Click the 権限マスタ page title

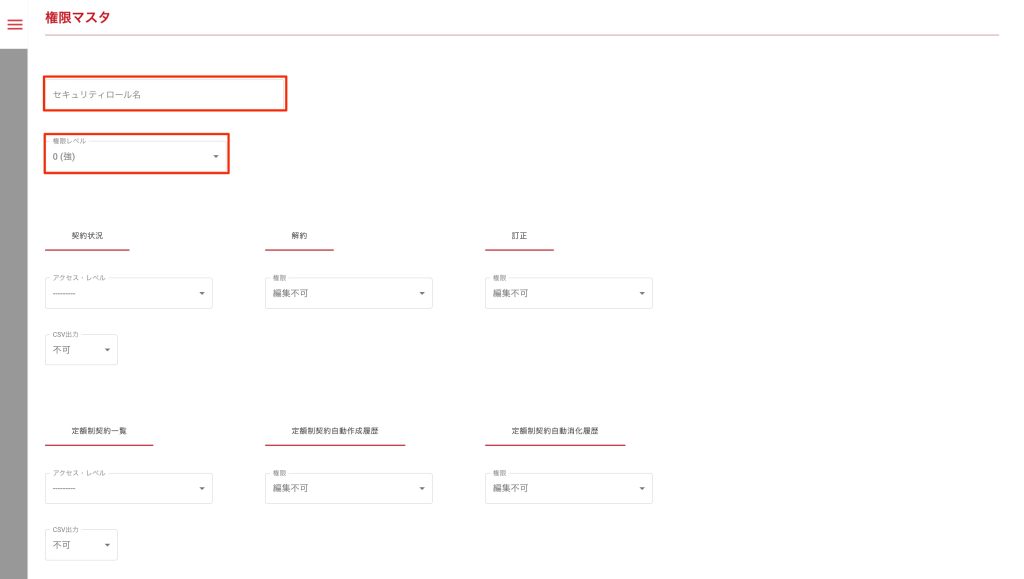[78, 17]
